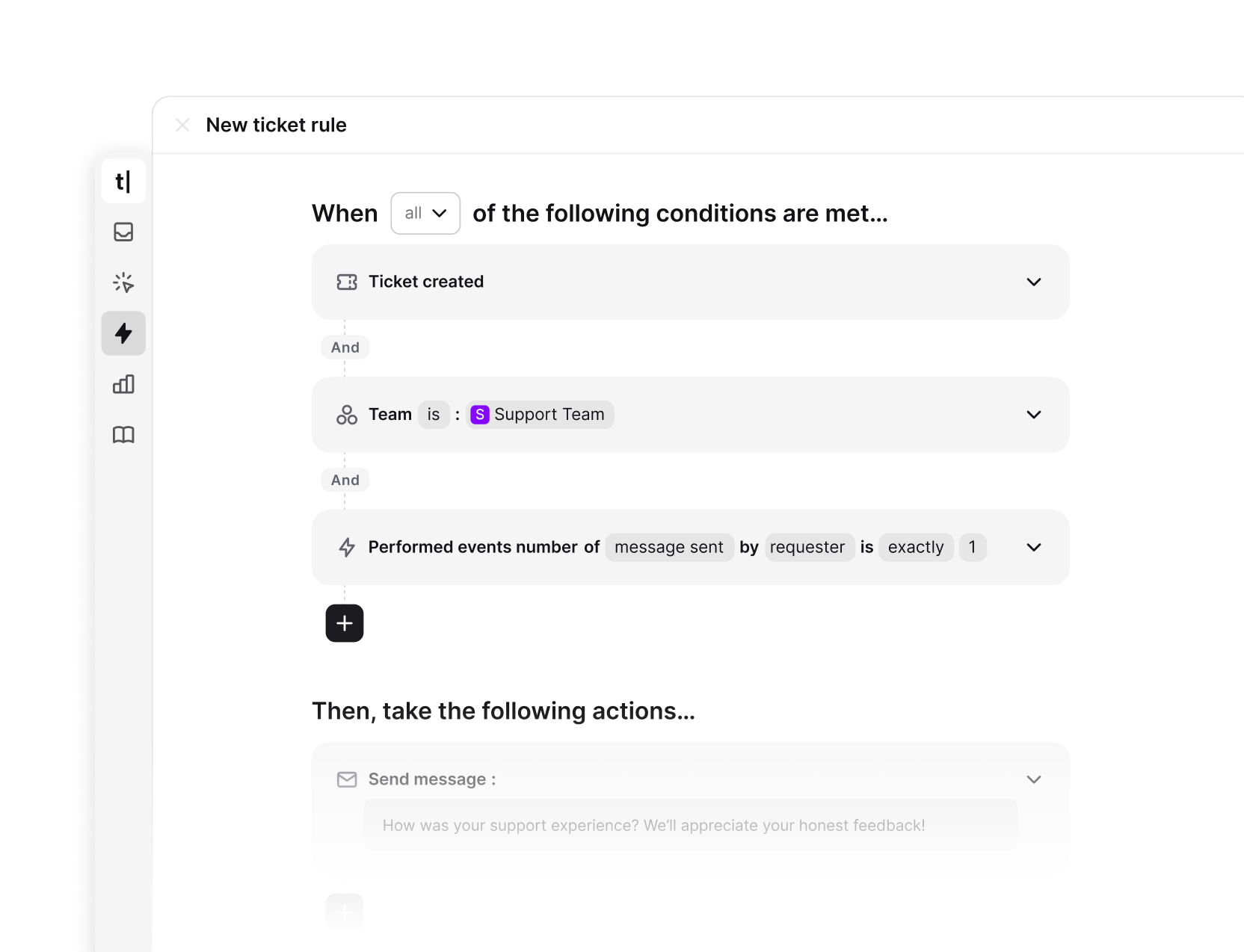The image size is (1244, 952).
Task: Click the ticket icon beside Ticket created
Action: pos(347,282)
